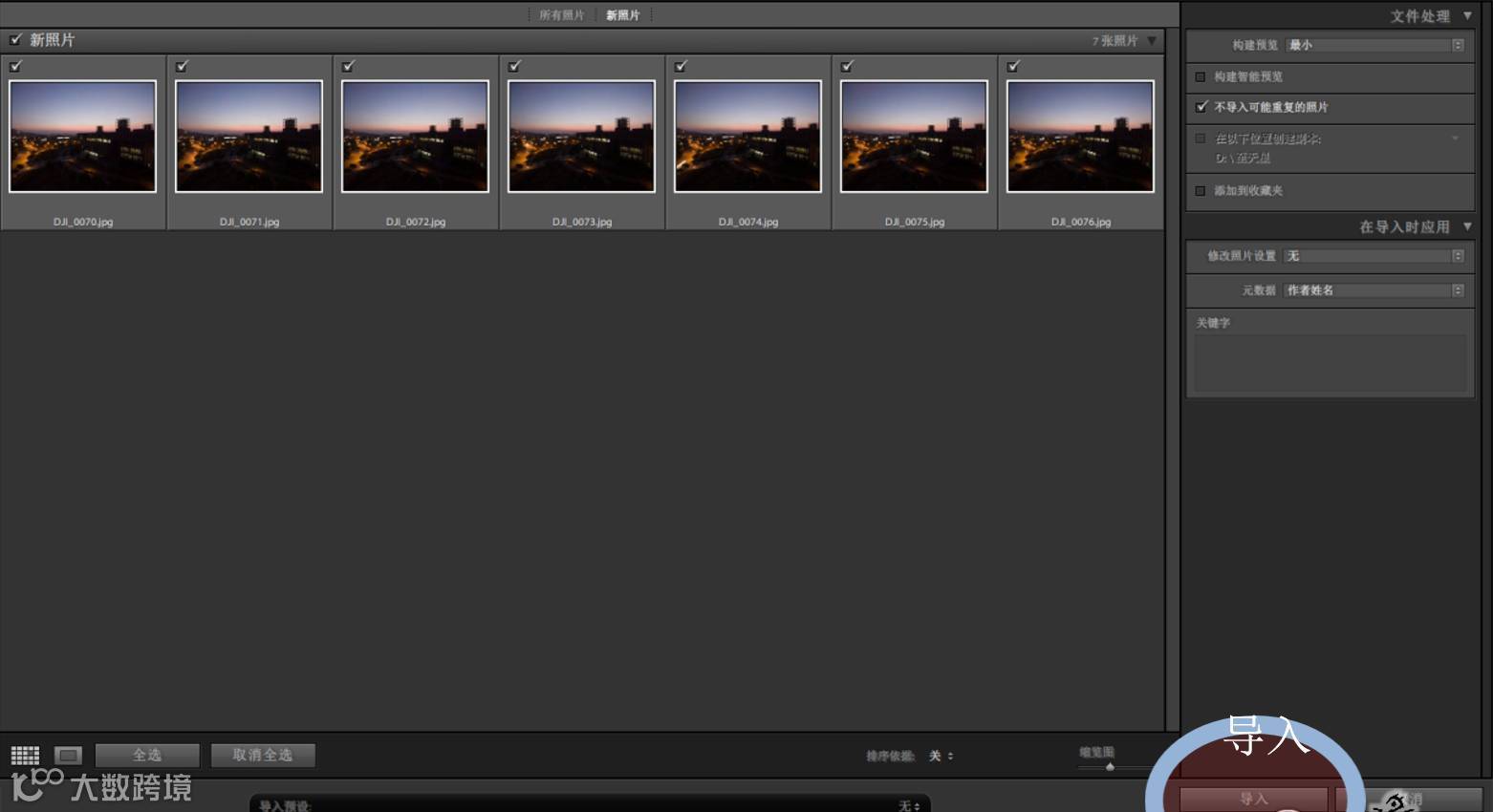Collapse the 文件处理 panel
The width and height of the screenshot is (1493, 812).
1467,15
